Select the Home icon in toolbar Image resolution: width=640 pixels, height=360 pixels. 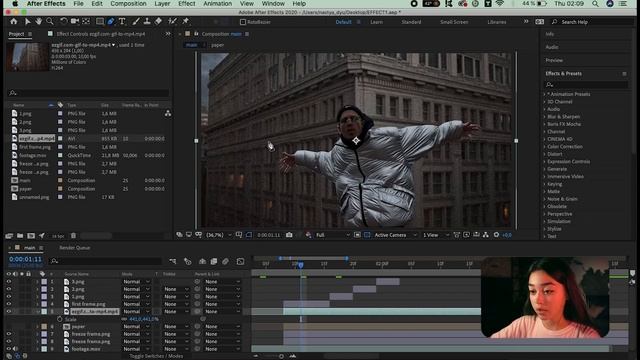(x=14, y=22)
